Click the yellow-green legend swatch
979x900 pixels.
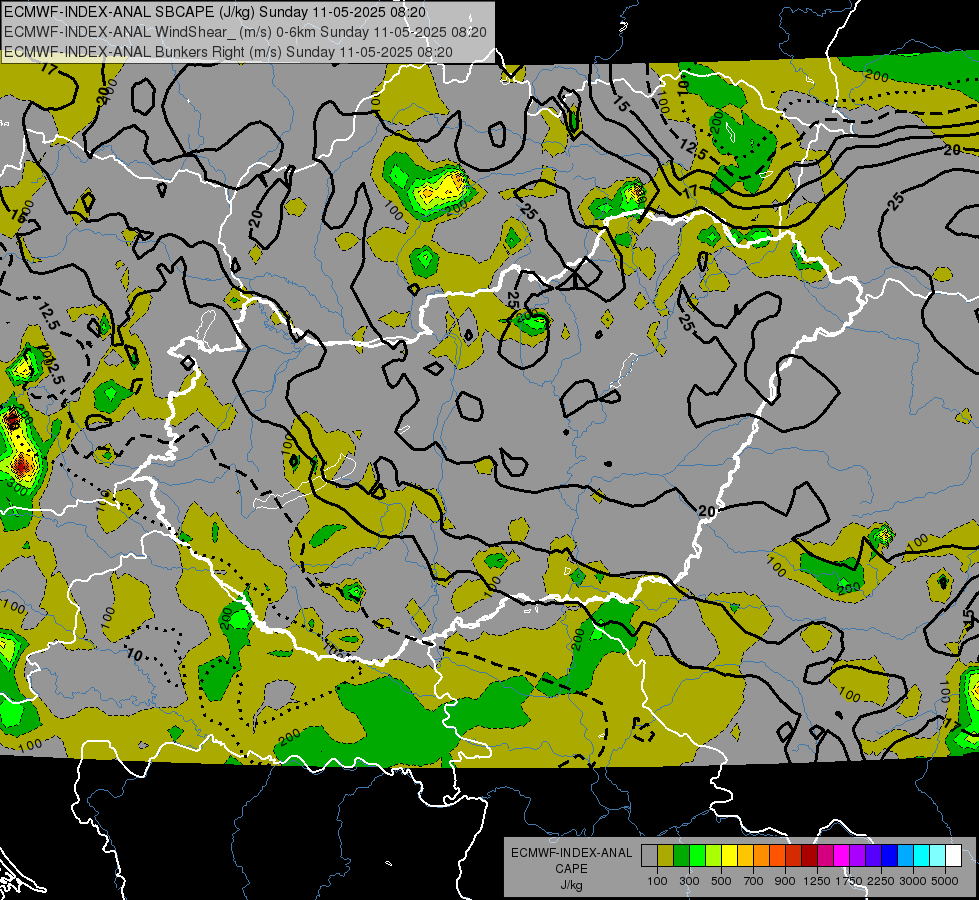(714, 855)
